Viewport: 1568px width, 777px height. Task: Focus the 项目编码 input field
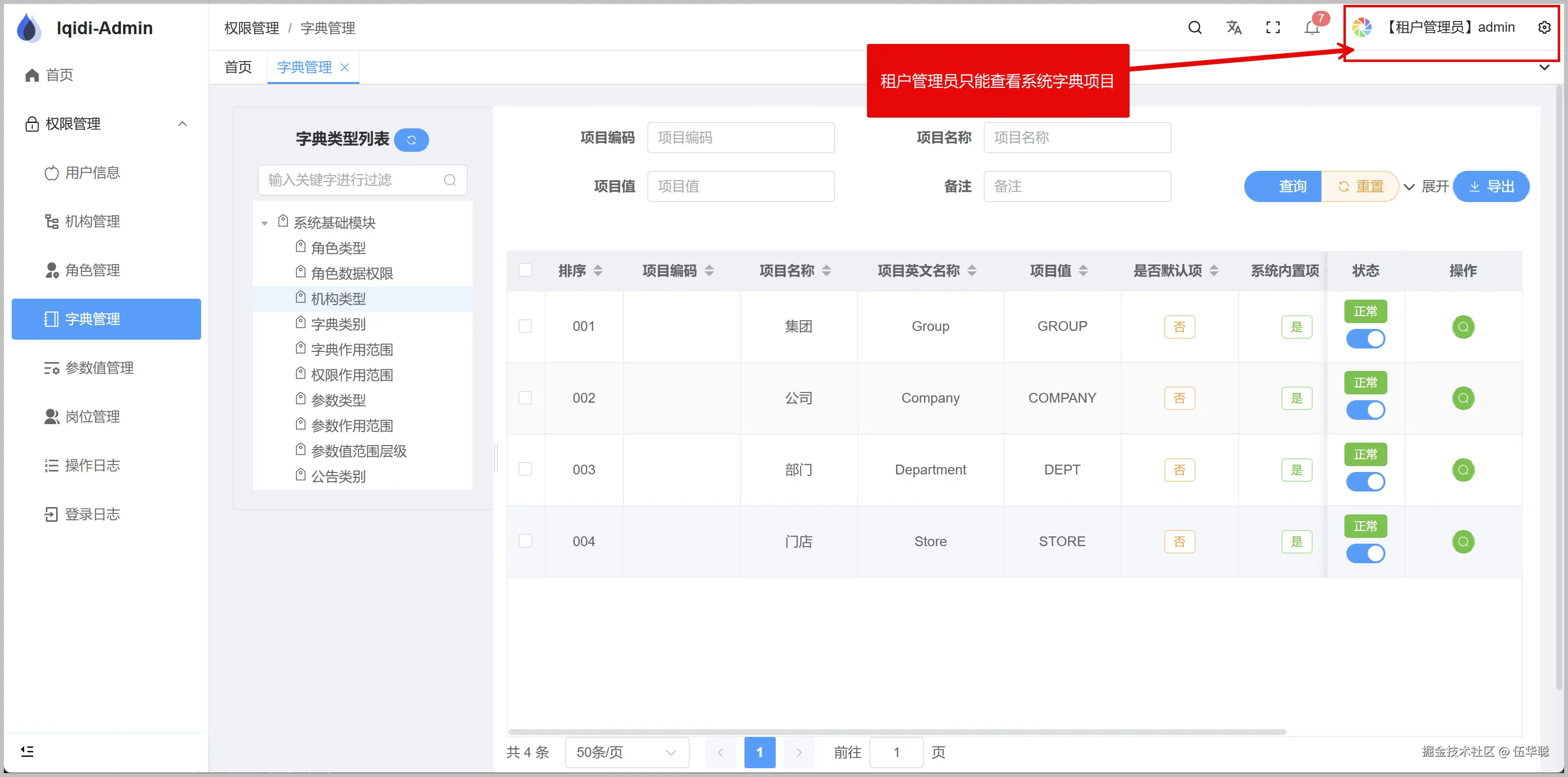[x=741, y=138]
